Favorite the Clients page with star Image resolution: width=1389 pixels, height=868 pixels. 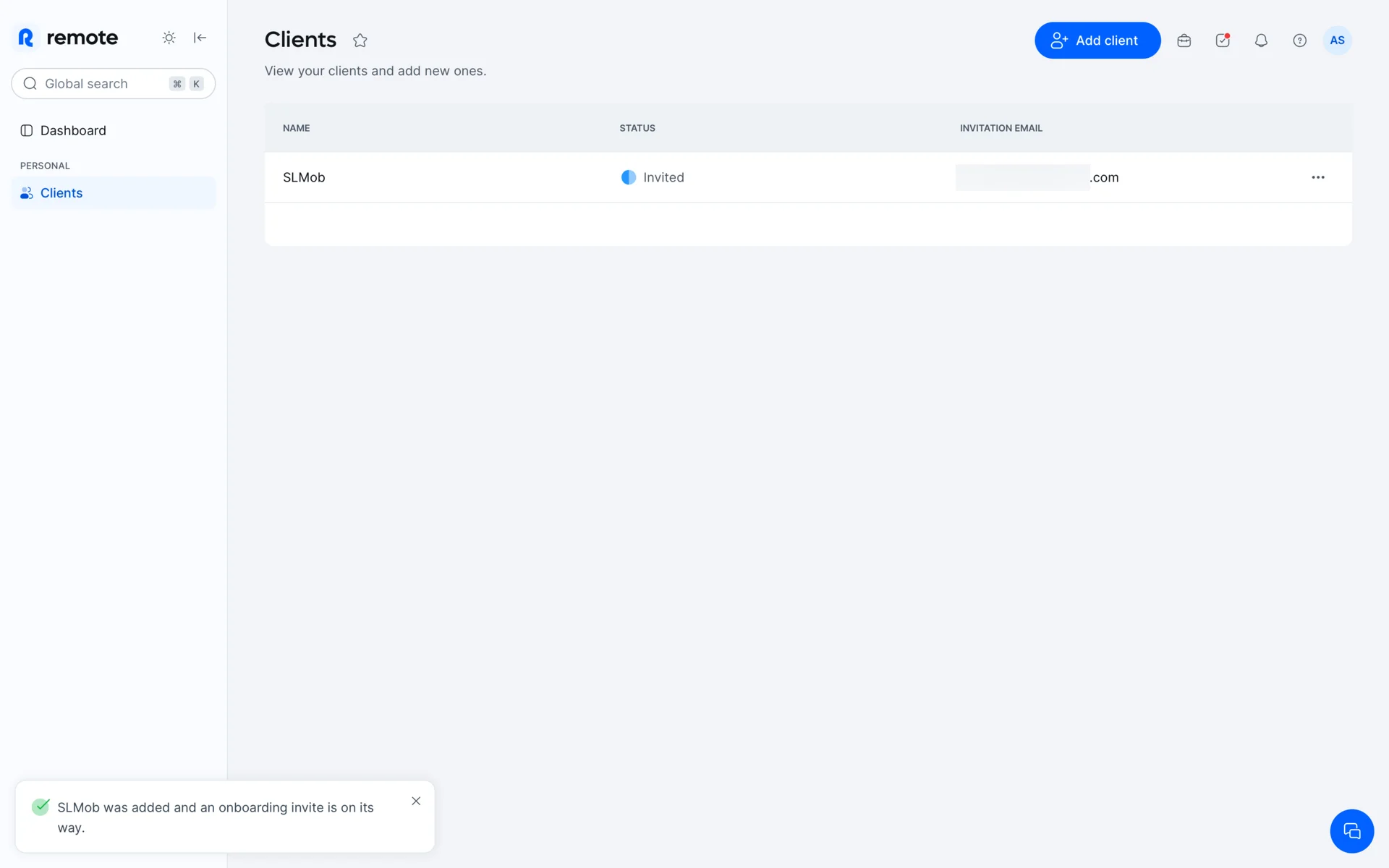coord(360,41)
